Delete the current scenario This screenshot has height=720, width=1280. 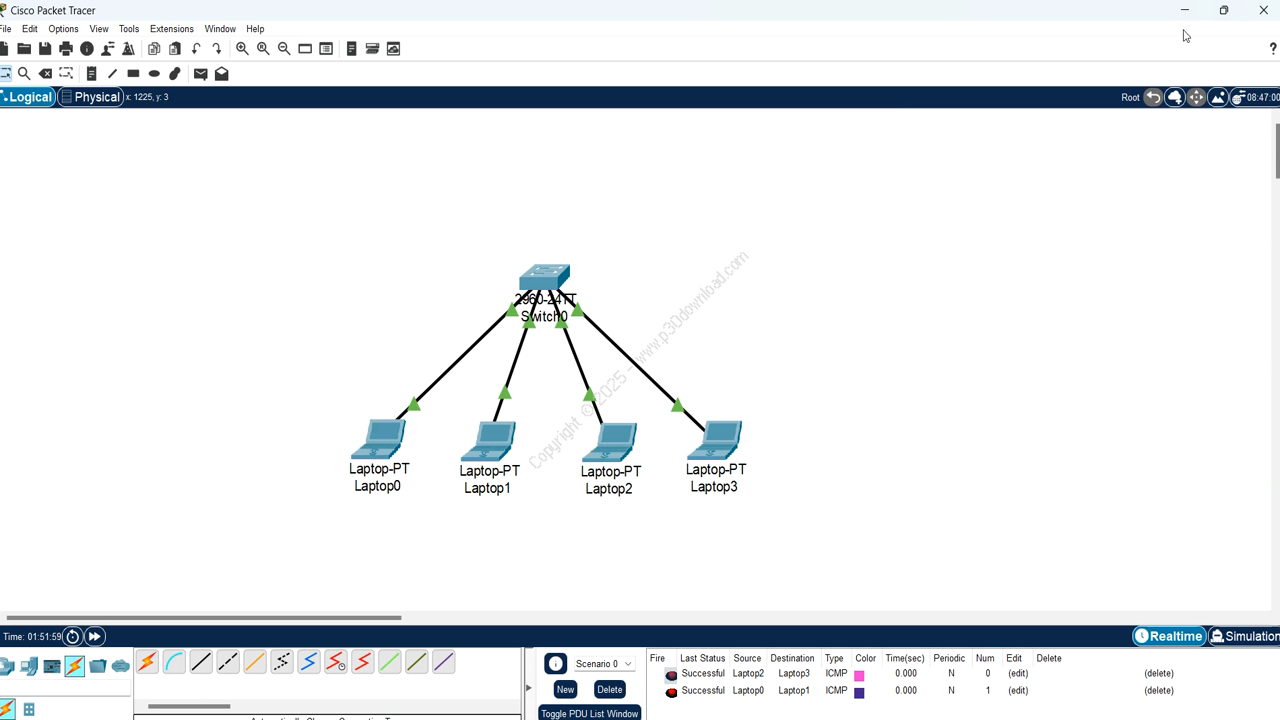609,689
